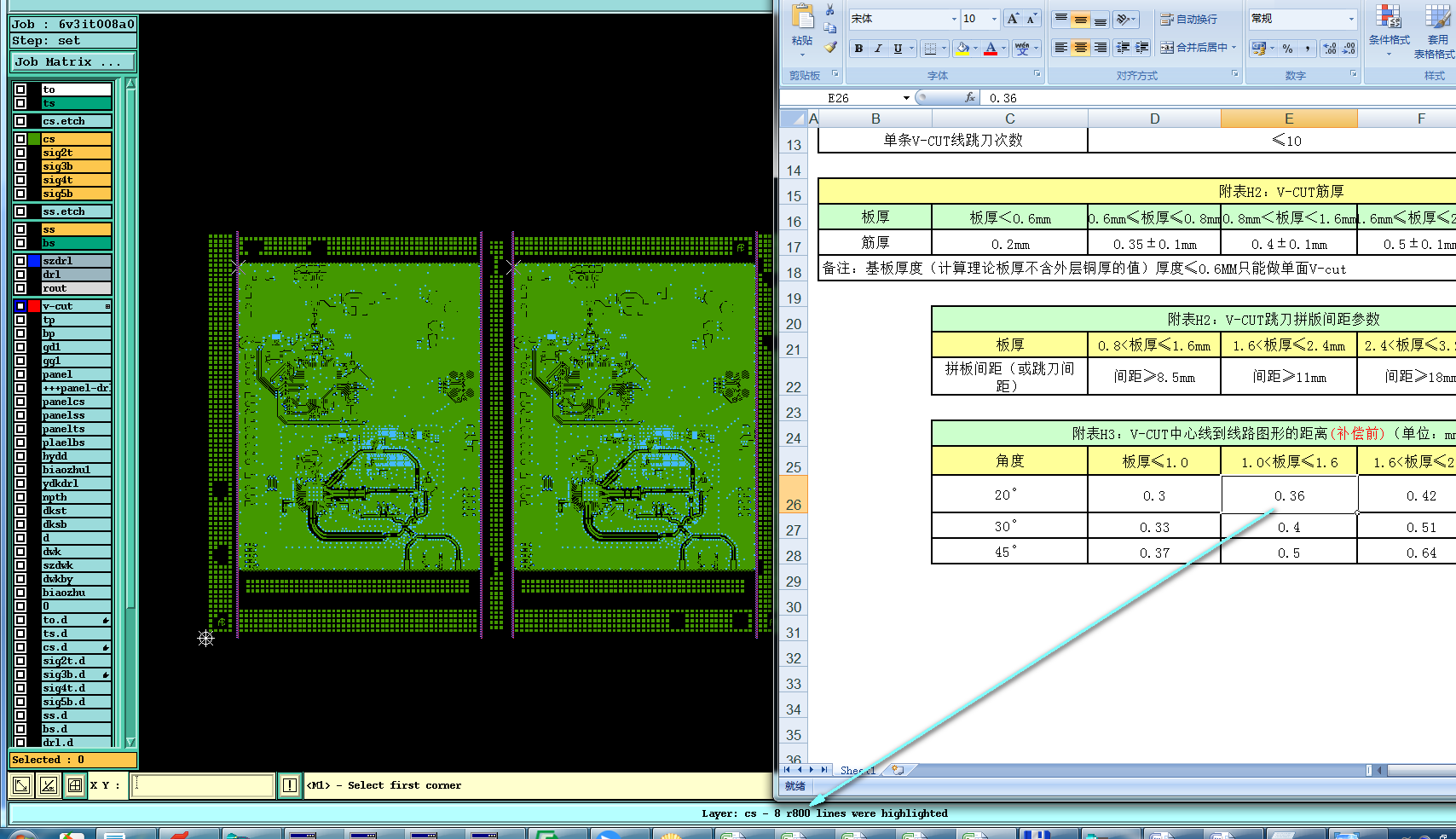This screenshot has width=1456, height=839.
Task: Toggle the checkbox for layer 'hydd'
Action: (x=20, y=456)
